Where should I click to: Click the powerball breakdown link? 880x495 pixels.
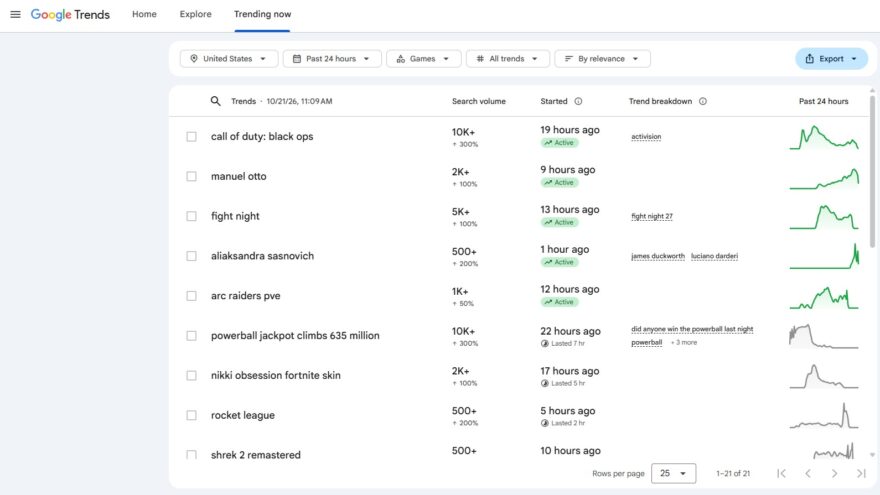(x=647, y=342)
